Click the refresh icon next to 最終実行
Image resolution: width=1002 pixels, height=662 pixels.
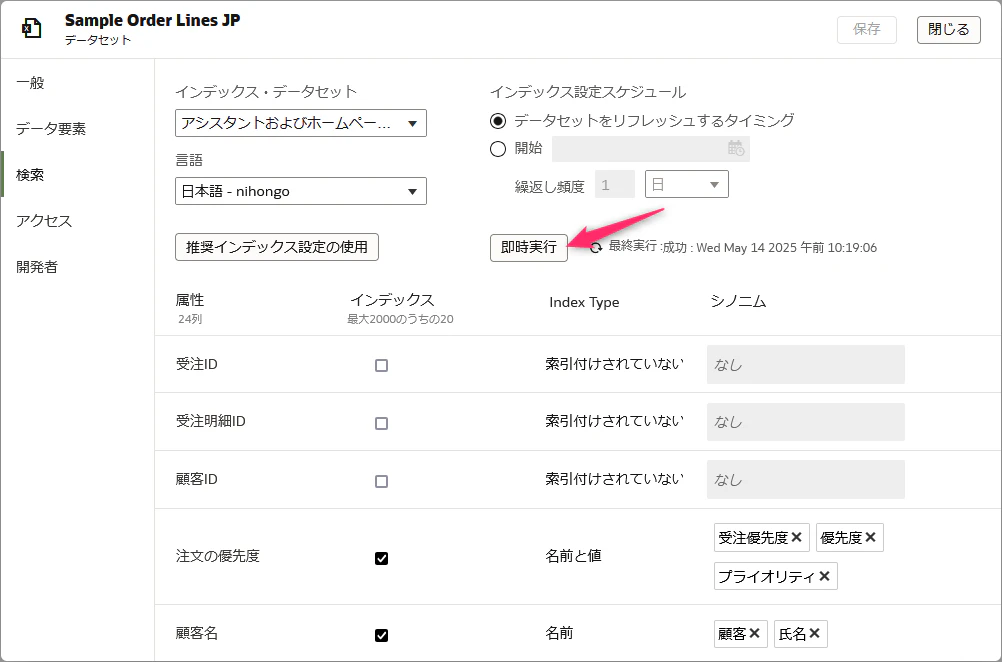click(x=596, y=248)
